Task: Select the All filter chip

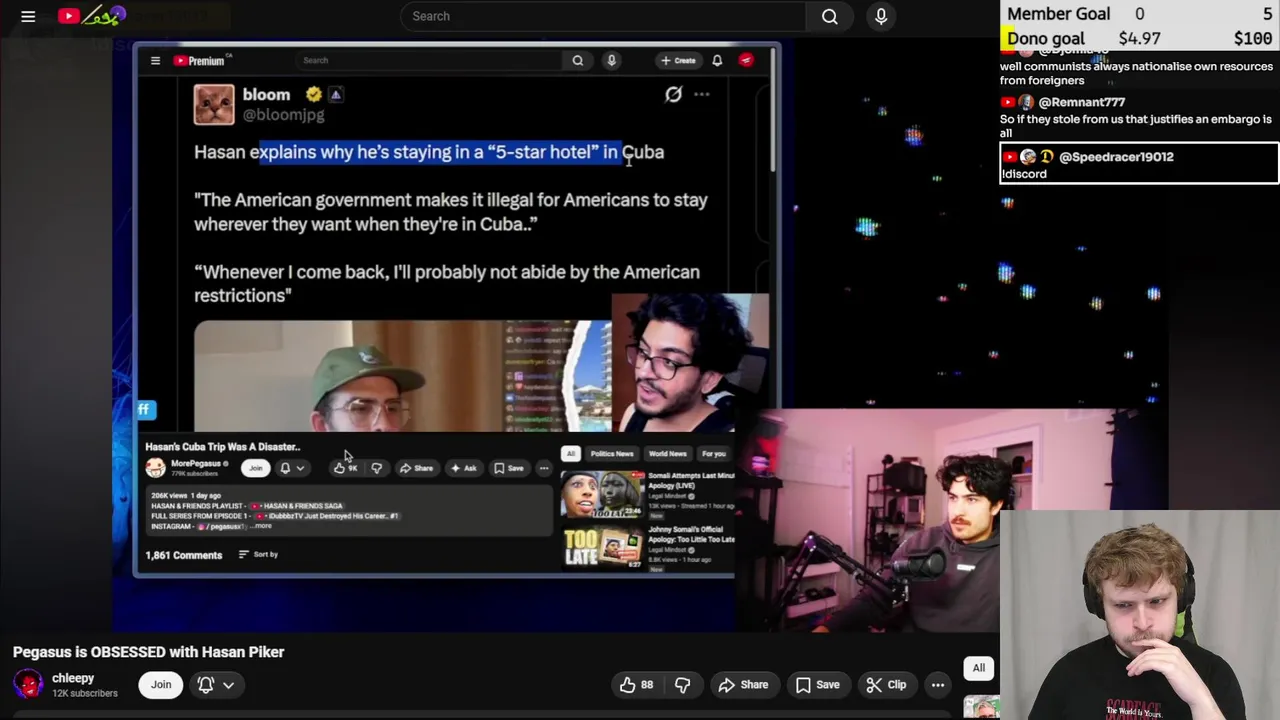Action: click(x=979, y=668)
